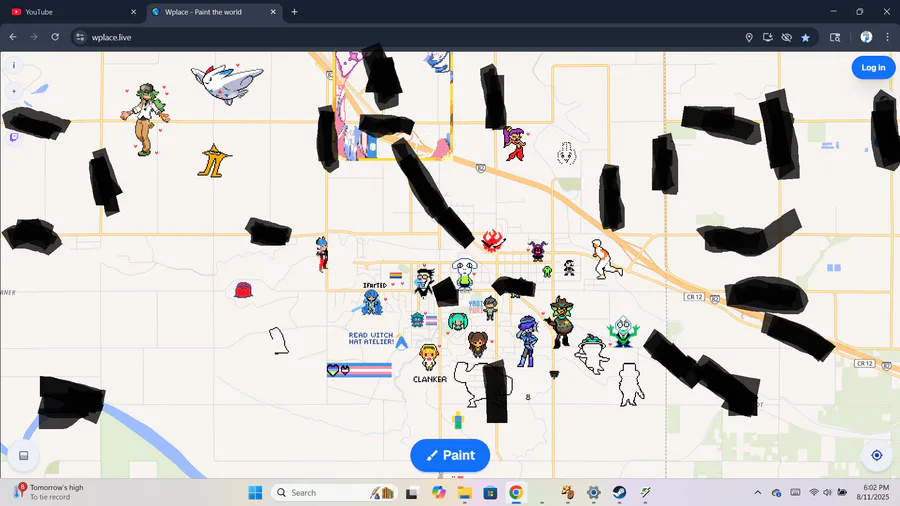Open the info button on the map
Screen dimensions: 900x506
[14, 65]
